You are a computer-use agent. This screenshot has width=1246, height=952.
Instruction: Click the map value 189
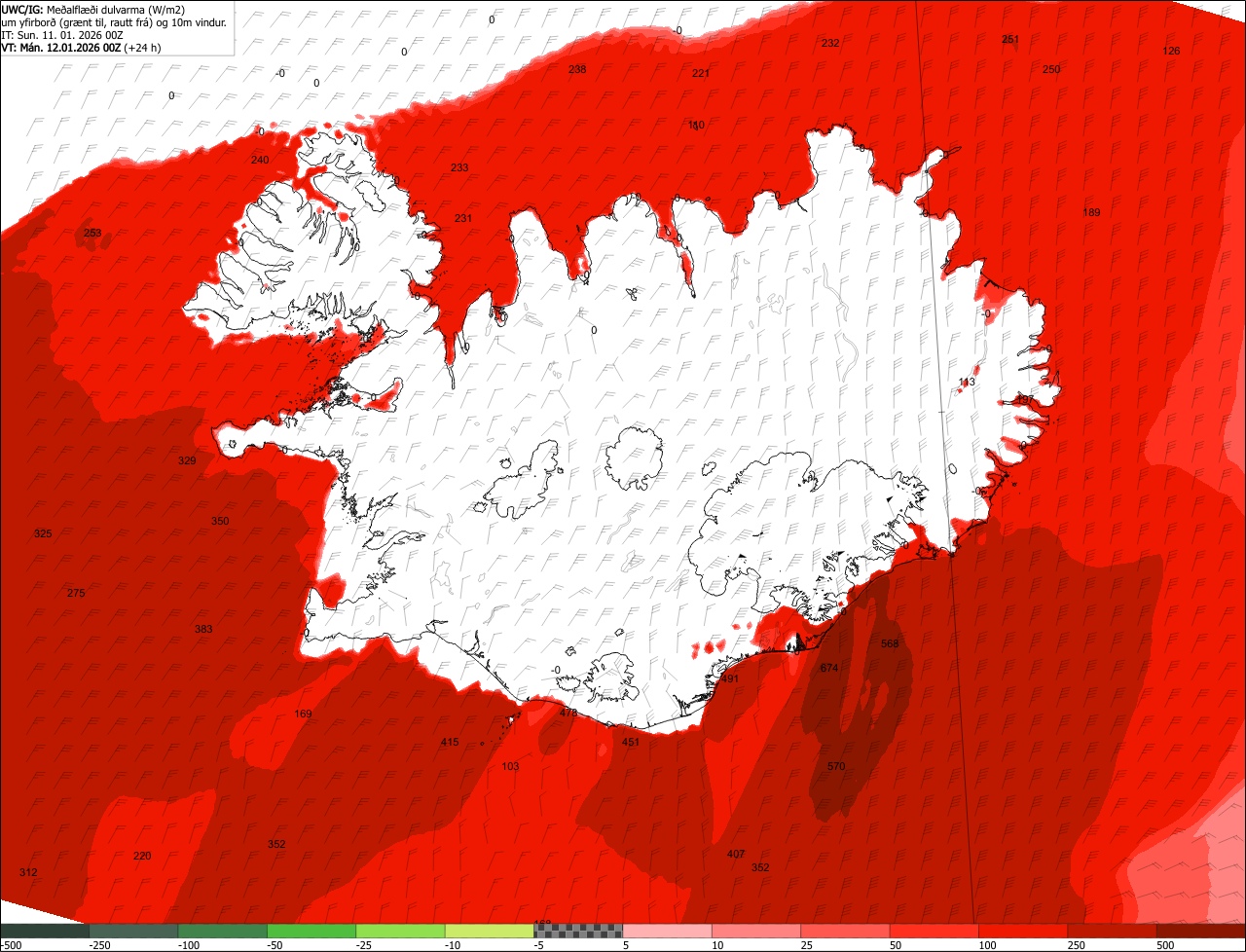[1091, 212]
